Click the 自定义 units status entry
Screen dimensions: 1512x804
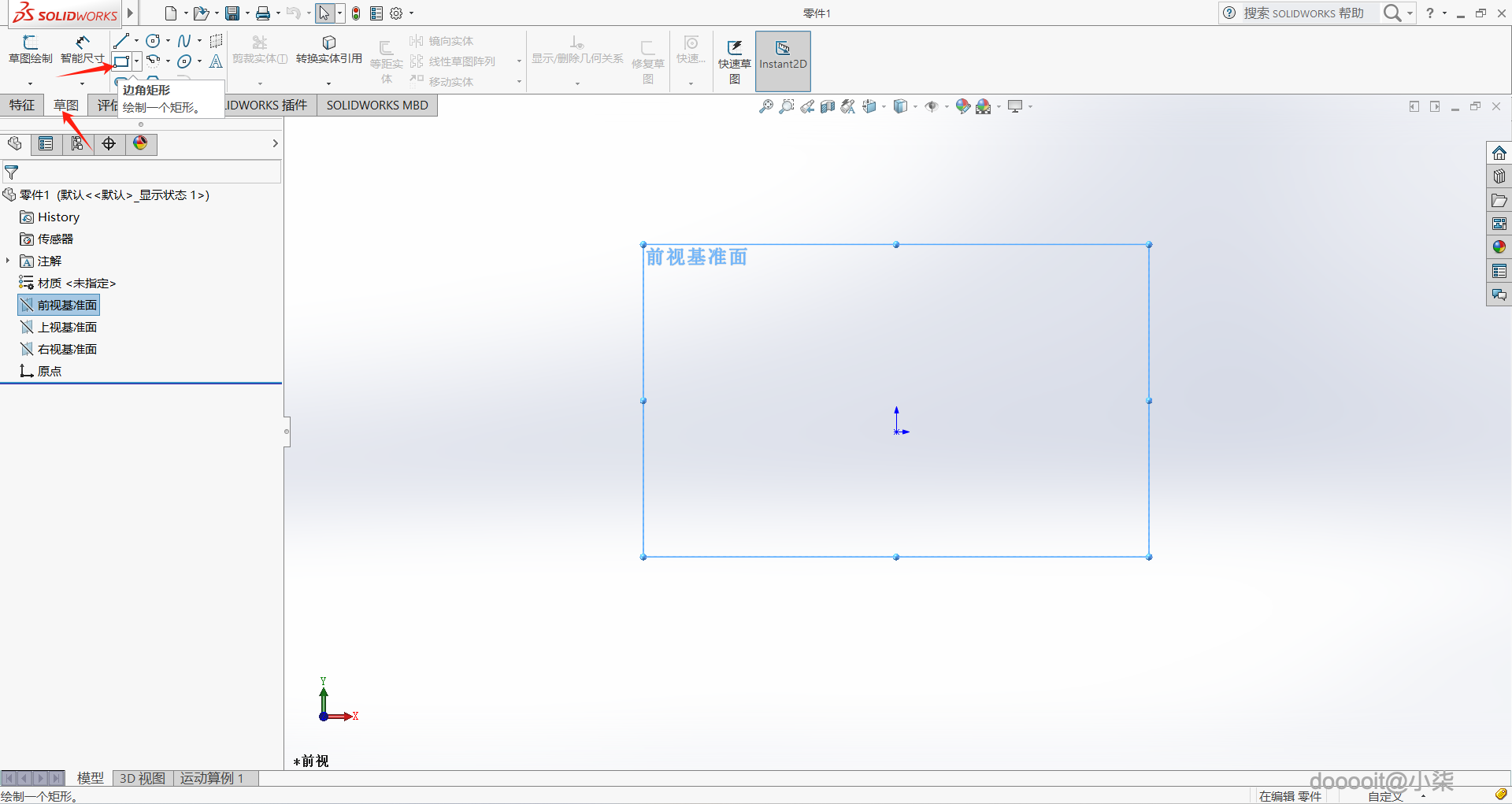tap(1385, 796)
